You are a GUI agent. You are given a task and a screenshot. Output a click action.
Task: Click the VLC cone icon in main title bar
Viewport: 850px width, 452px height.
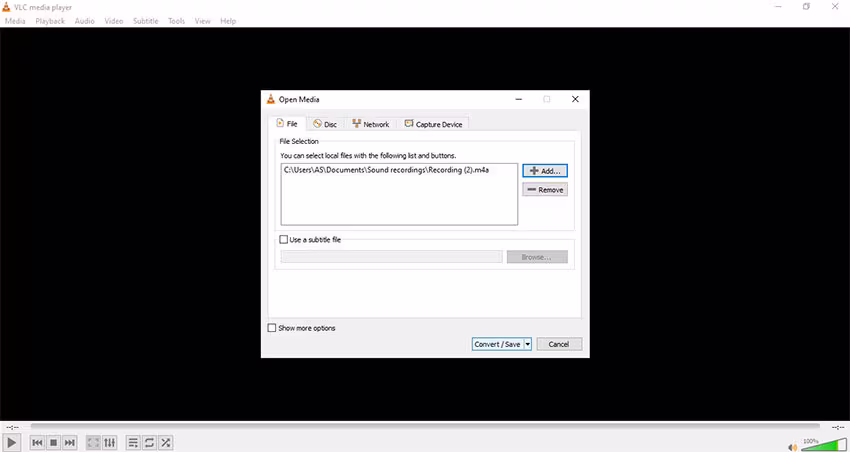pyautogui.click(x=6, y=7)
